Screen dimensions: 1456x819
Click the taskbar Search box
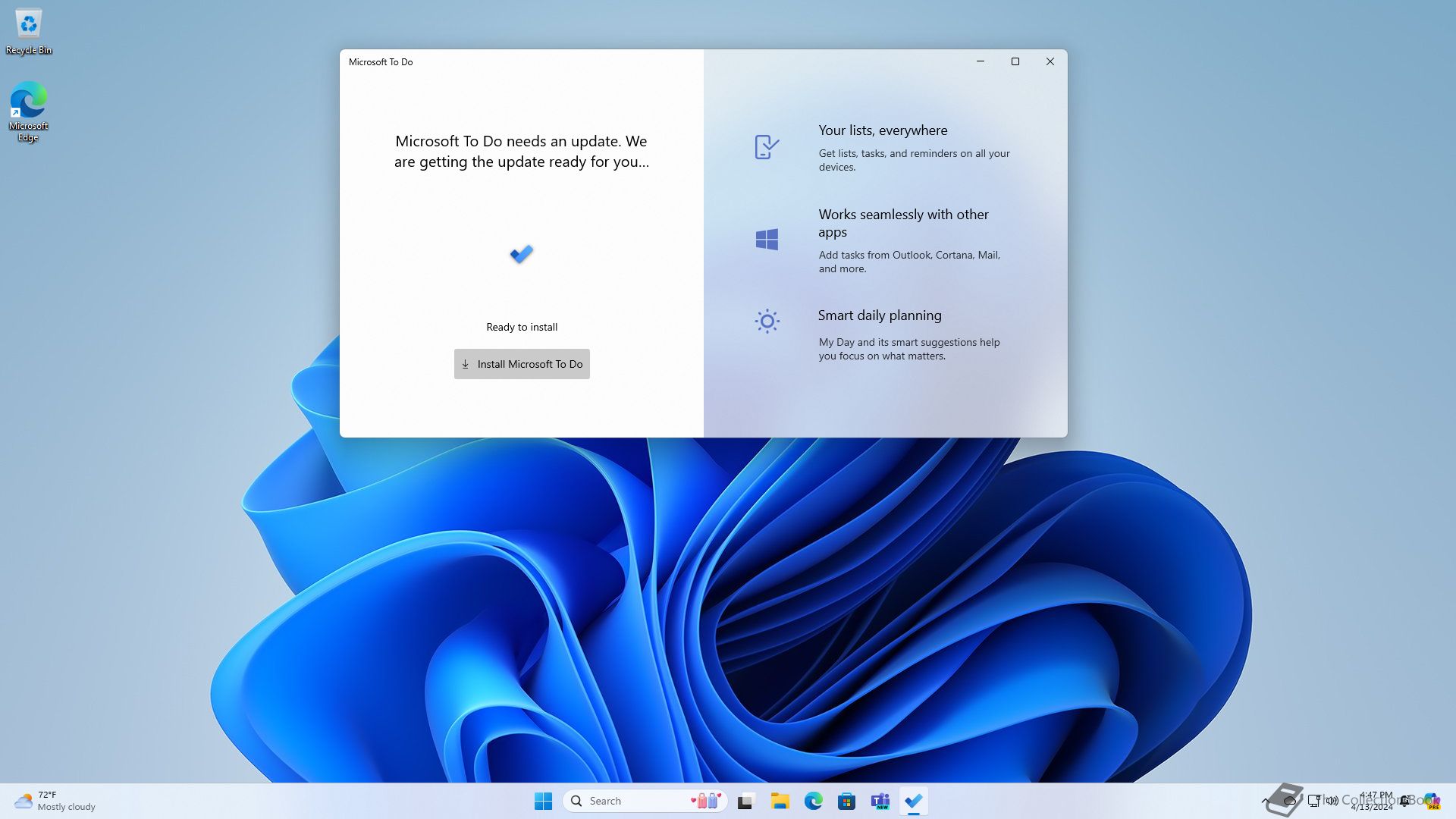645,801
